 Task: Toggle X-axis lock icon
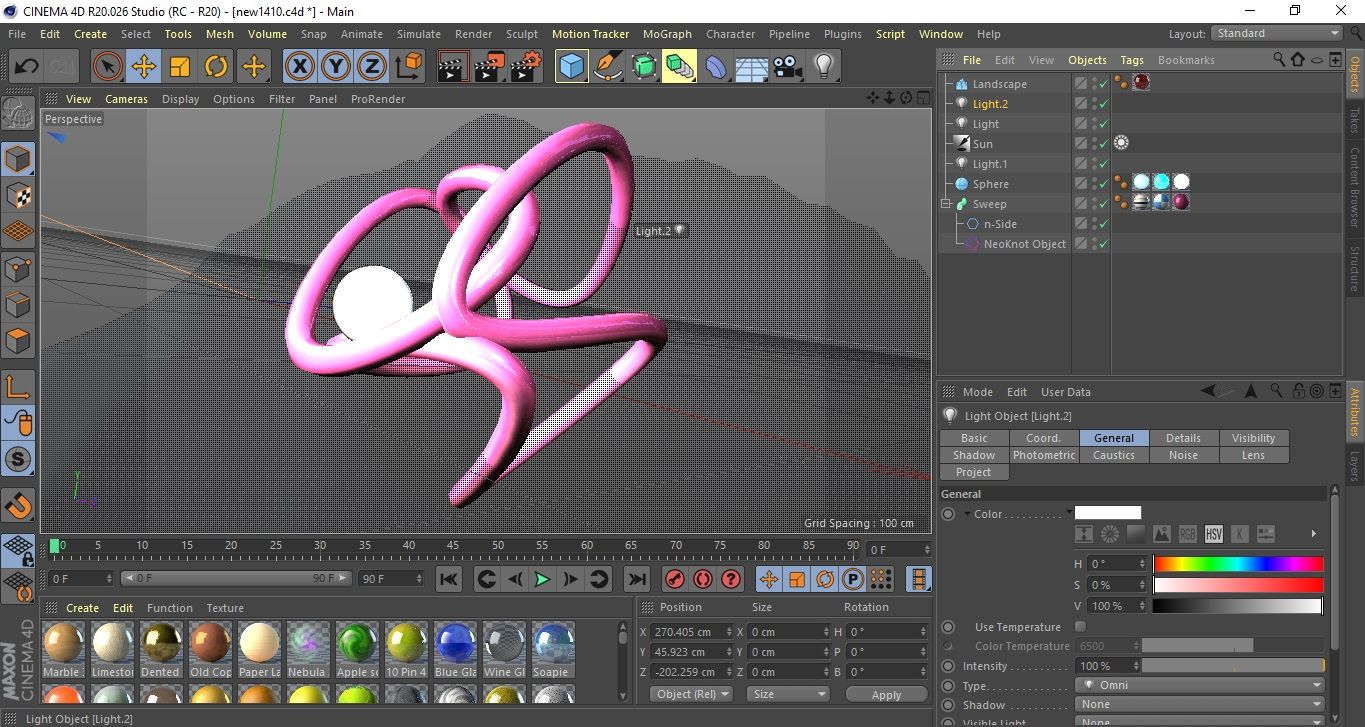click(x=298, y=67)
